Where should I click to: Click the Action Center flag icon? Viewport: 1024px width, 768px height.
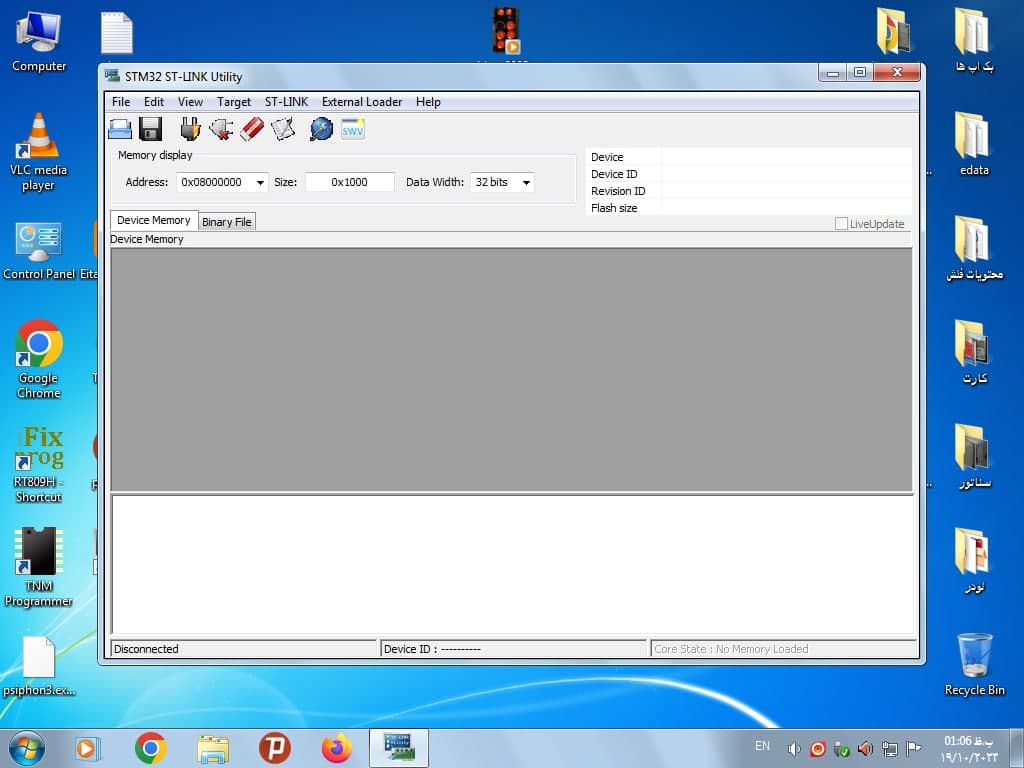pos(914,748)
